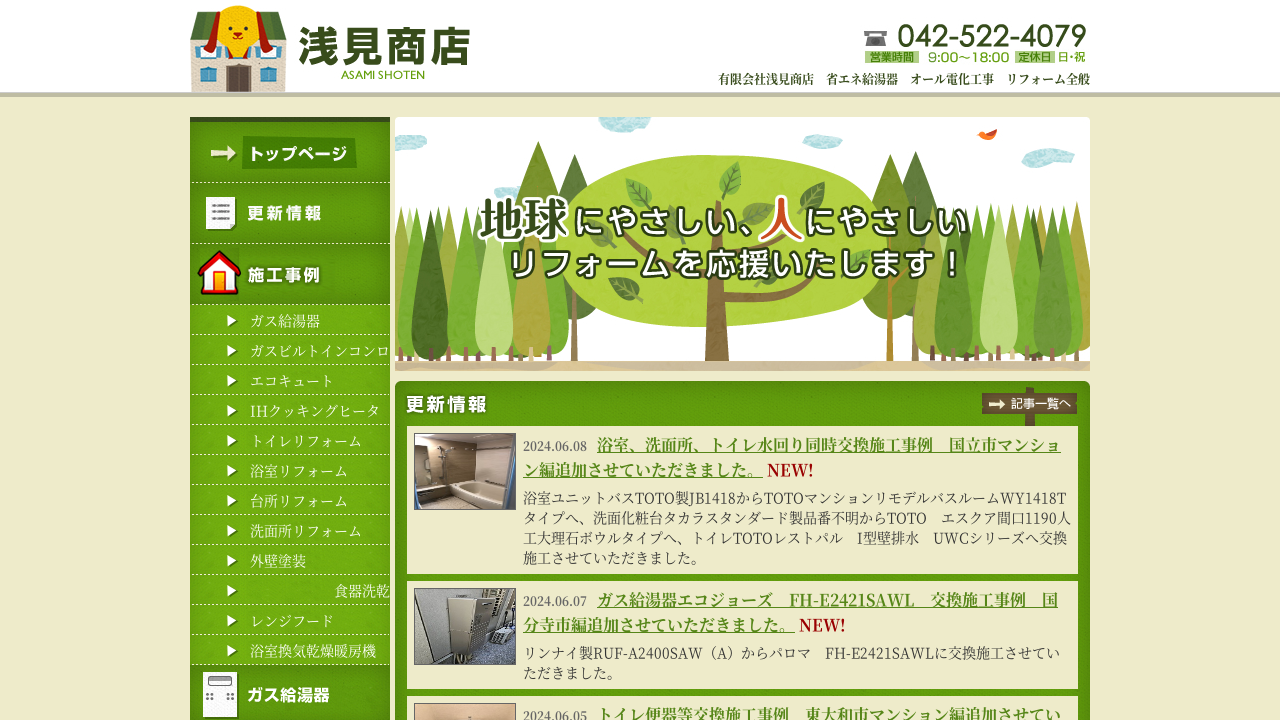
Task: Click the bathroom photo thumbnail
Action: (465, 471)
